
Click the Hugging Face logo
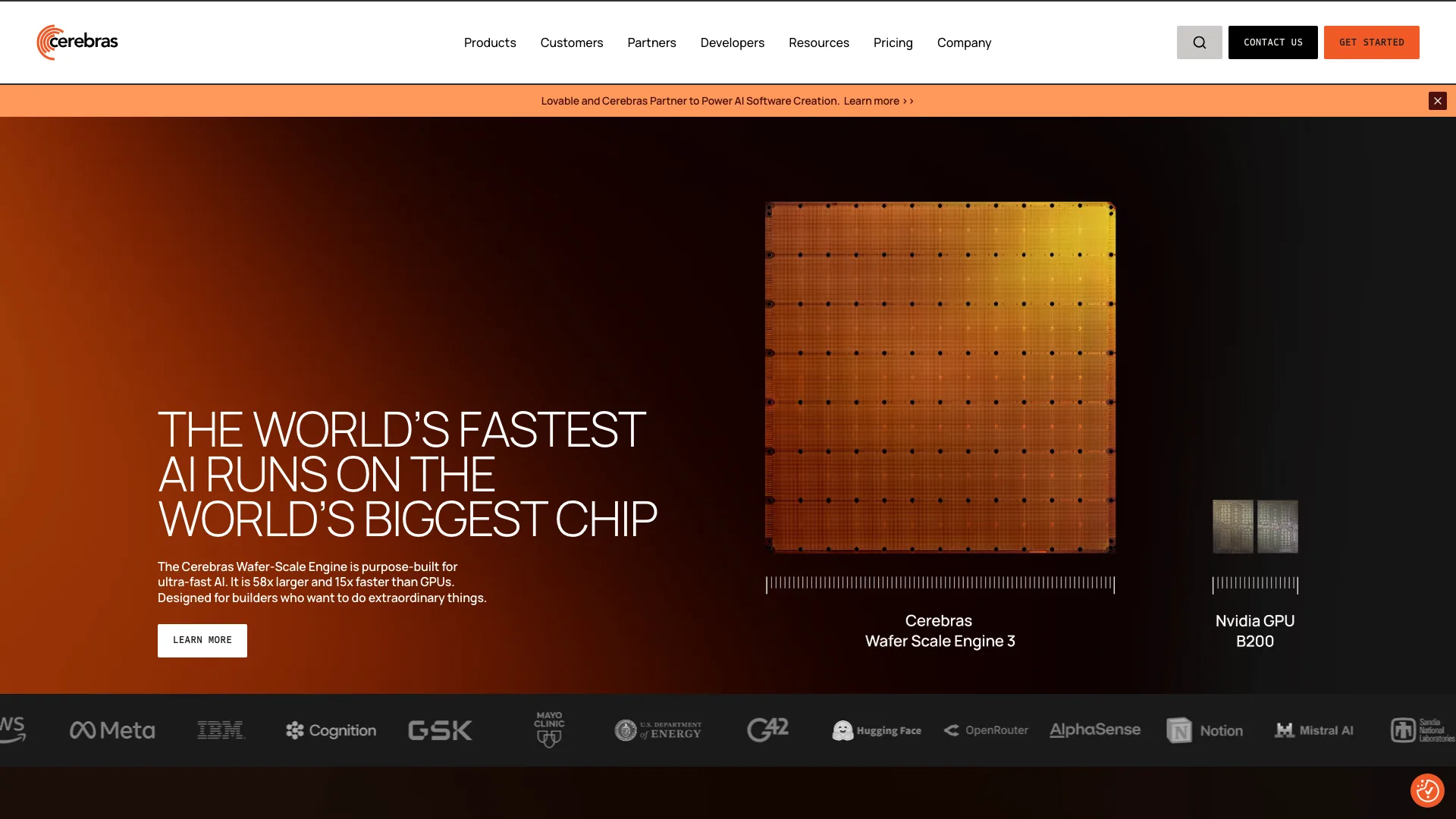(x=877, y=730)
